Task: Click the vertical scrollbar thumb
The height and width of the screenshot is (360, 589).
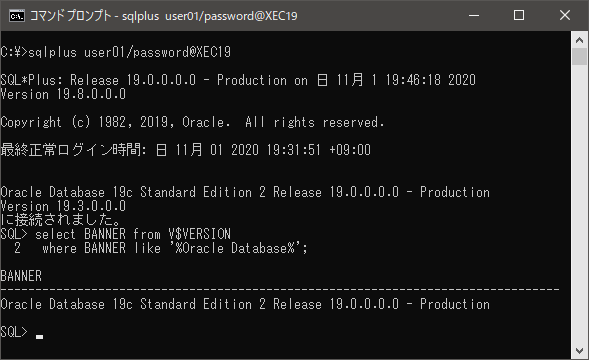Action: tap(579, 57)
